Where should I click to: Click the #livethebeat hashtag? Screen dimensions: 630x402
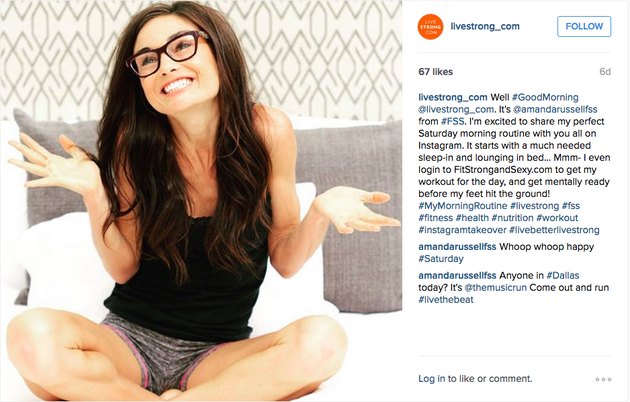click(x=446, y=300)
